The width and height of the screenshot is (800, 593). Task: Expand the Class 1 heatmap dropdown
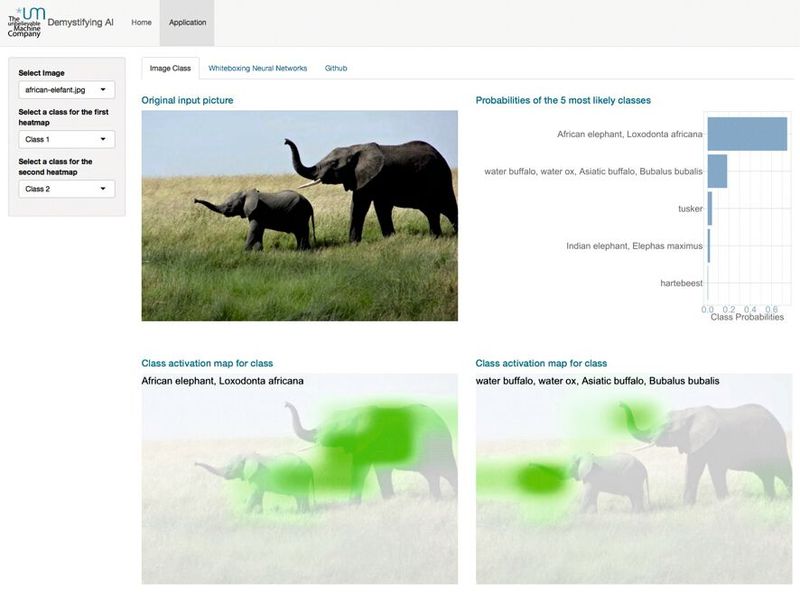click(66, 139)
